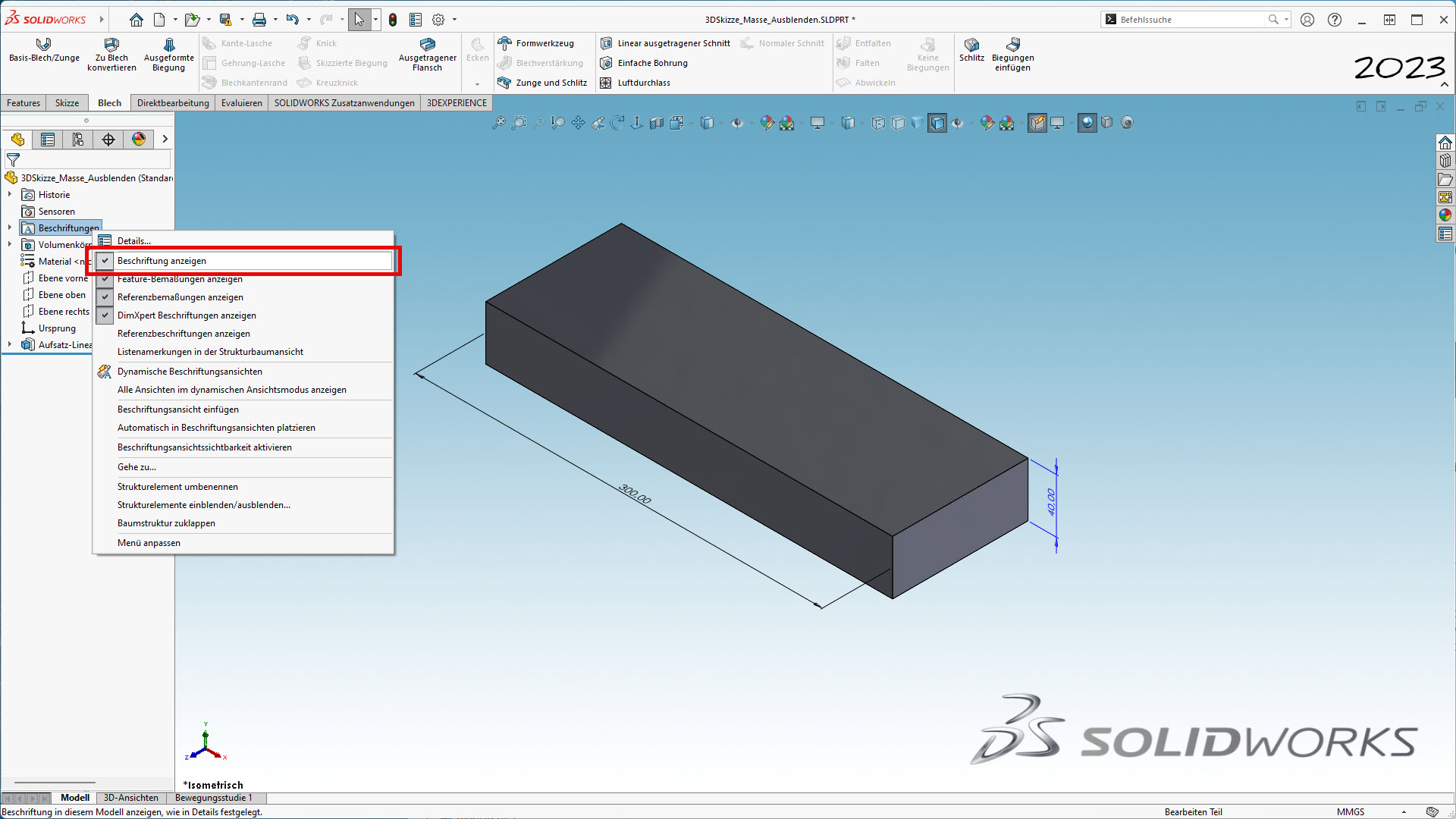Select Details... in the context menu
The width and height of the screenshot is (1456, 819).
coord(243,241)
